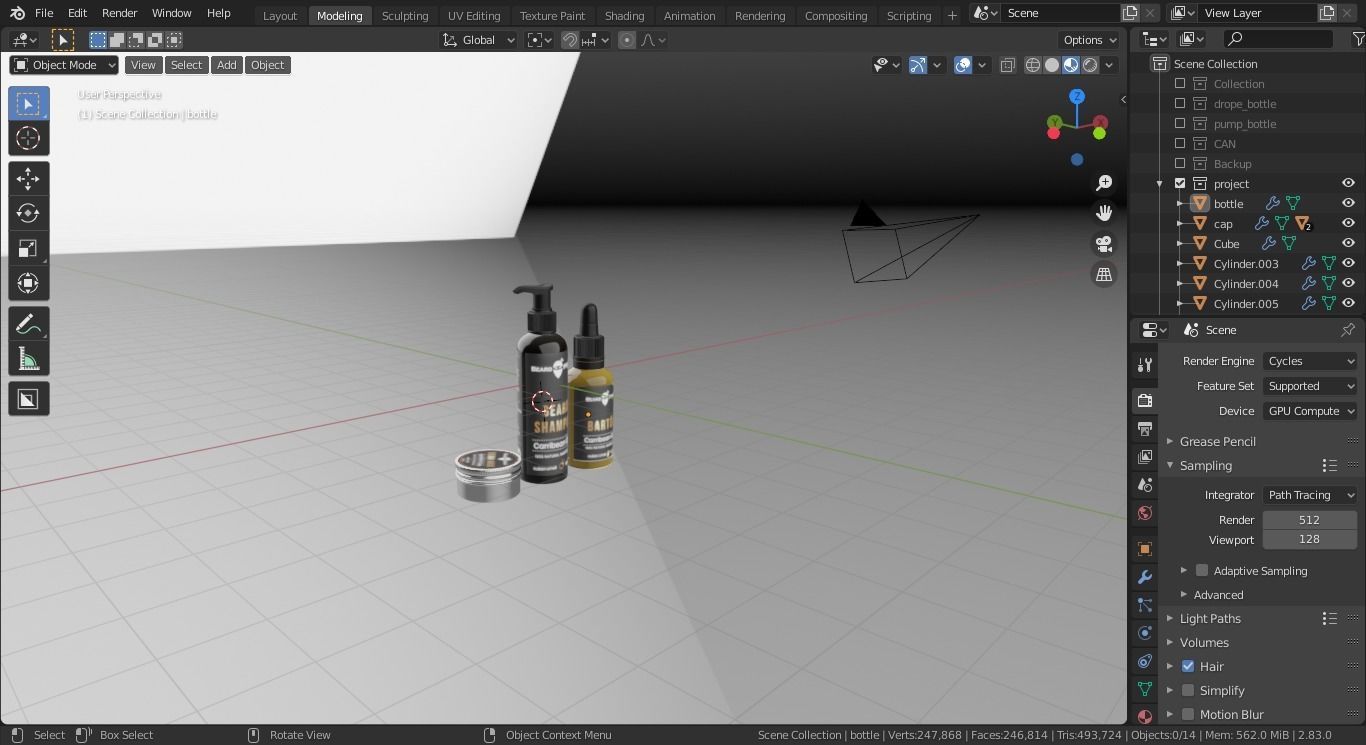Click the viewport Select menu button
Screen dimensions: 1366x745
[186, 65]
